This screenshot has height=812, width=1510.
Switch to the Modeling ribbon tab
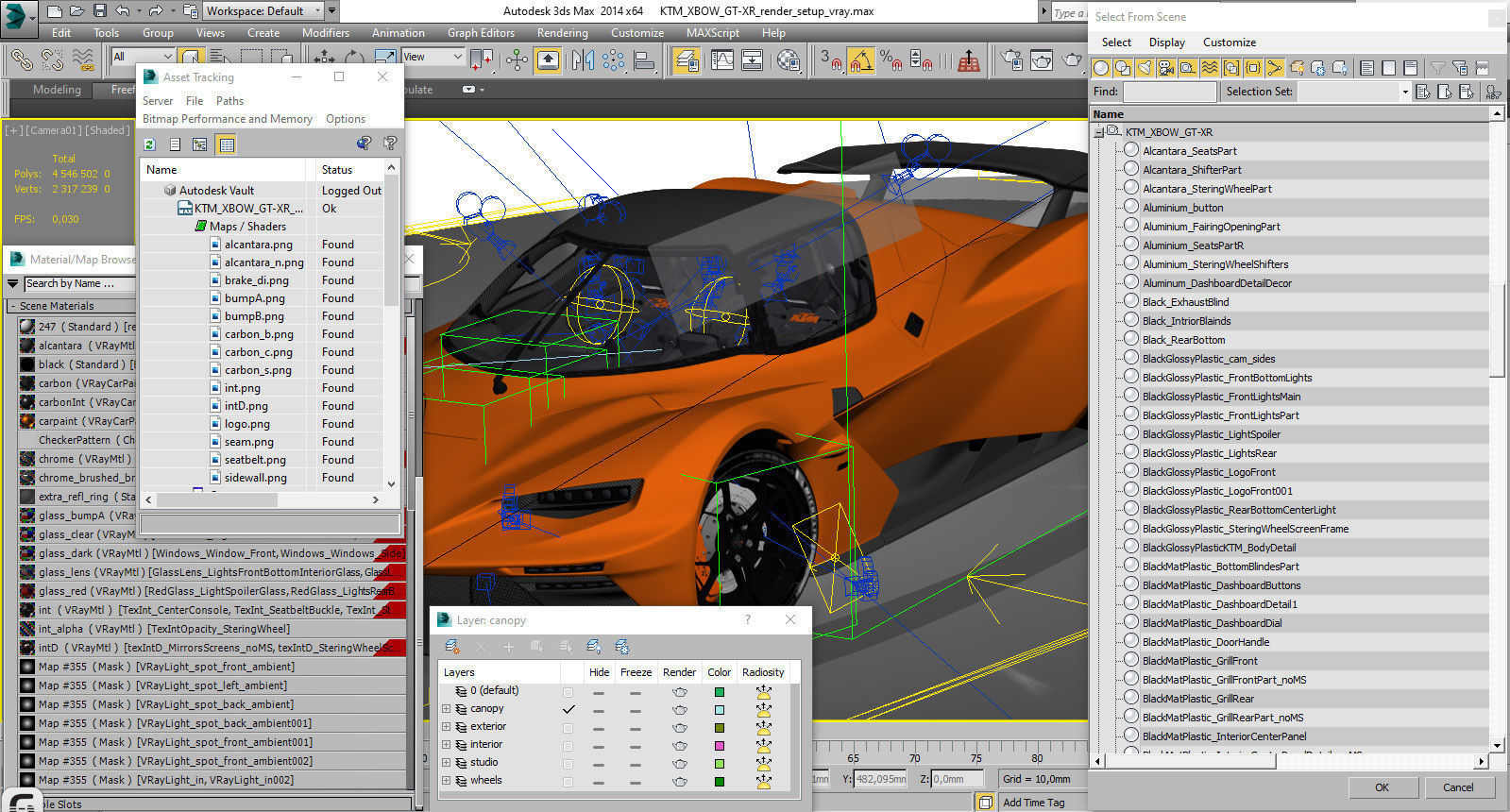pyautogui.click(x=57, y=90)
